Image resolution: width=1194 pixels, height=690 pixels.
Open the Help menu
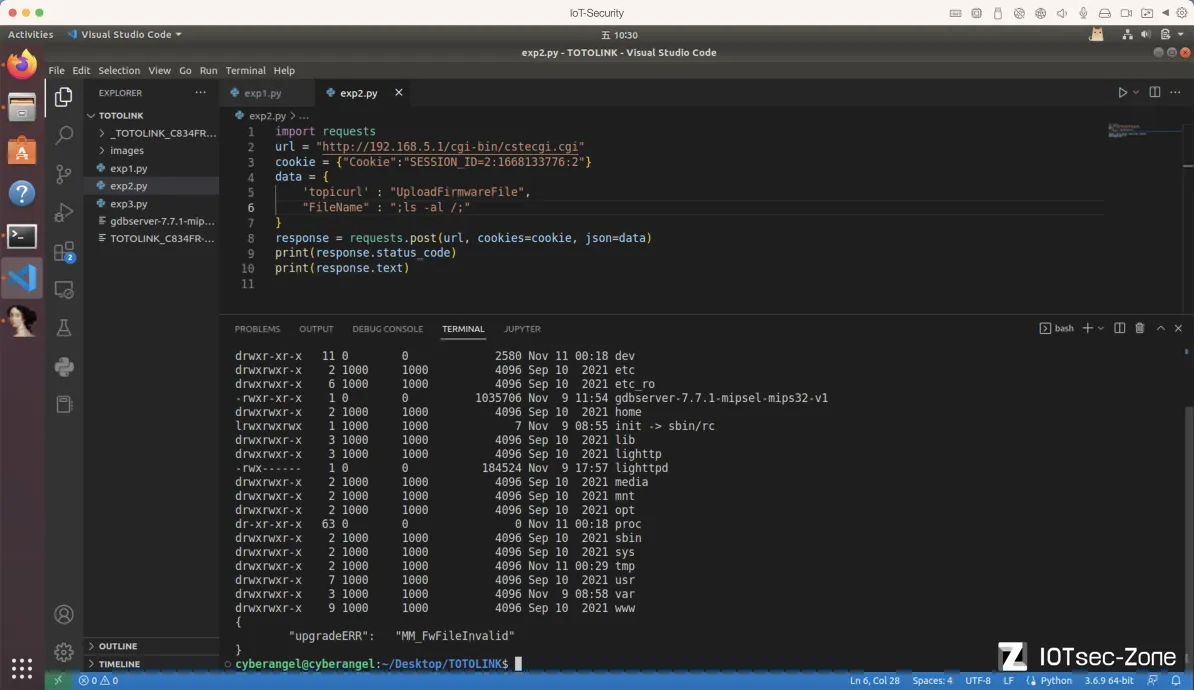(x=284, y=70)
